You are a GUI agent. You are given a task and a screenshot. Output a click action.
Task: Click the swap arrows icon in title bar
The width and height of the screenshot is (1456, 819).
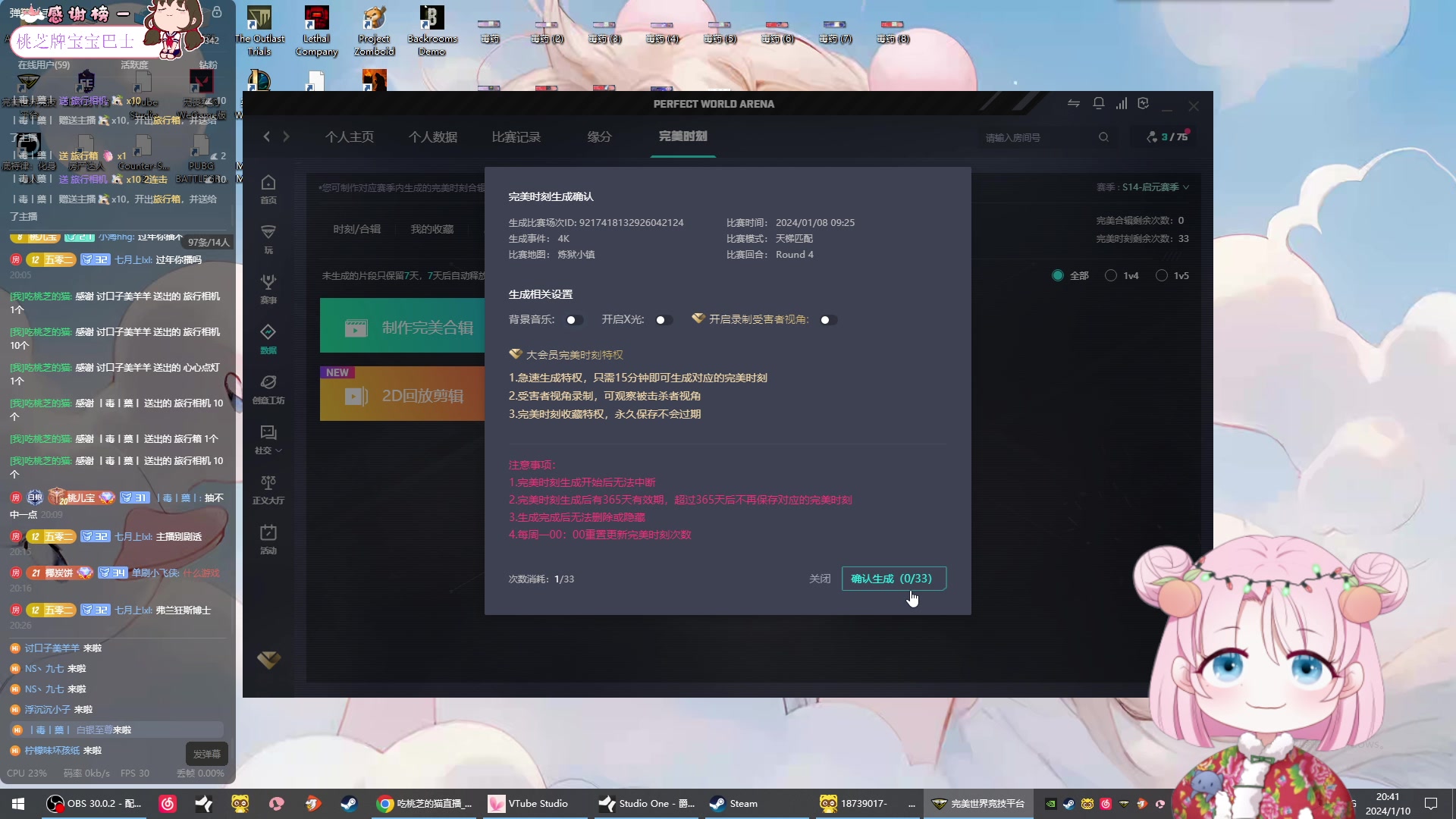(x=1074, y=104)
